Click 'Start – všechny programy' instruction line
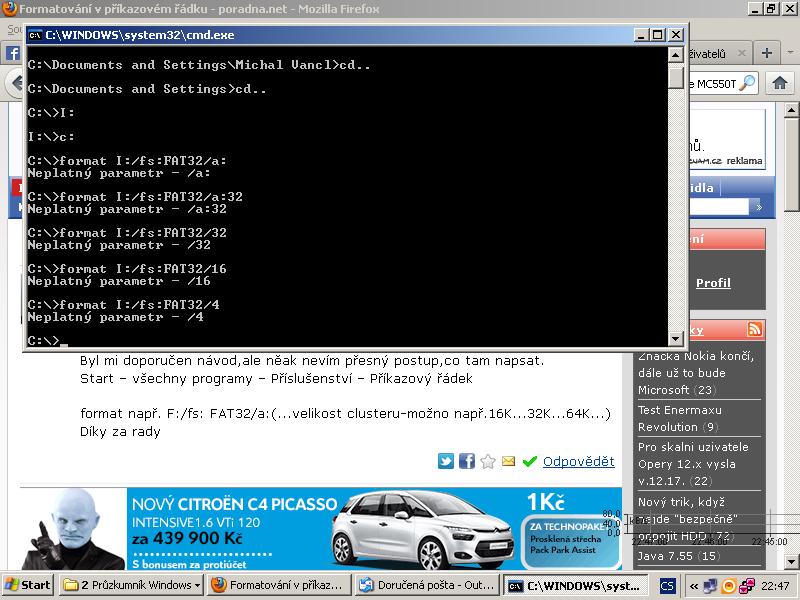Screen dimensions: 800x600 click(x=276, y=379)
